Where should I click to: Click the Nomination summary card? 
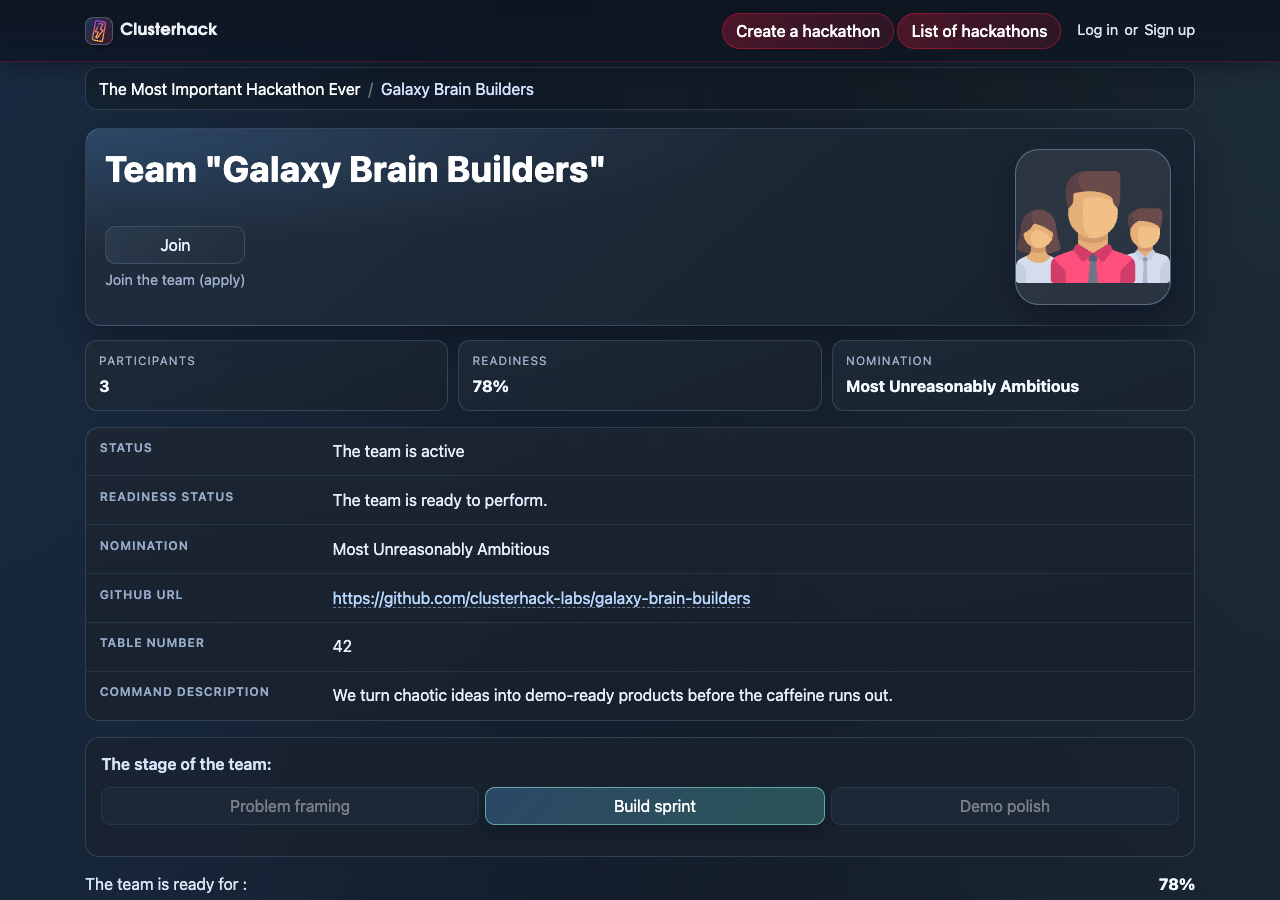coord(1013,375)
